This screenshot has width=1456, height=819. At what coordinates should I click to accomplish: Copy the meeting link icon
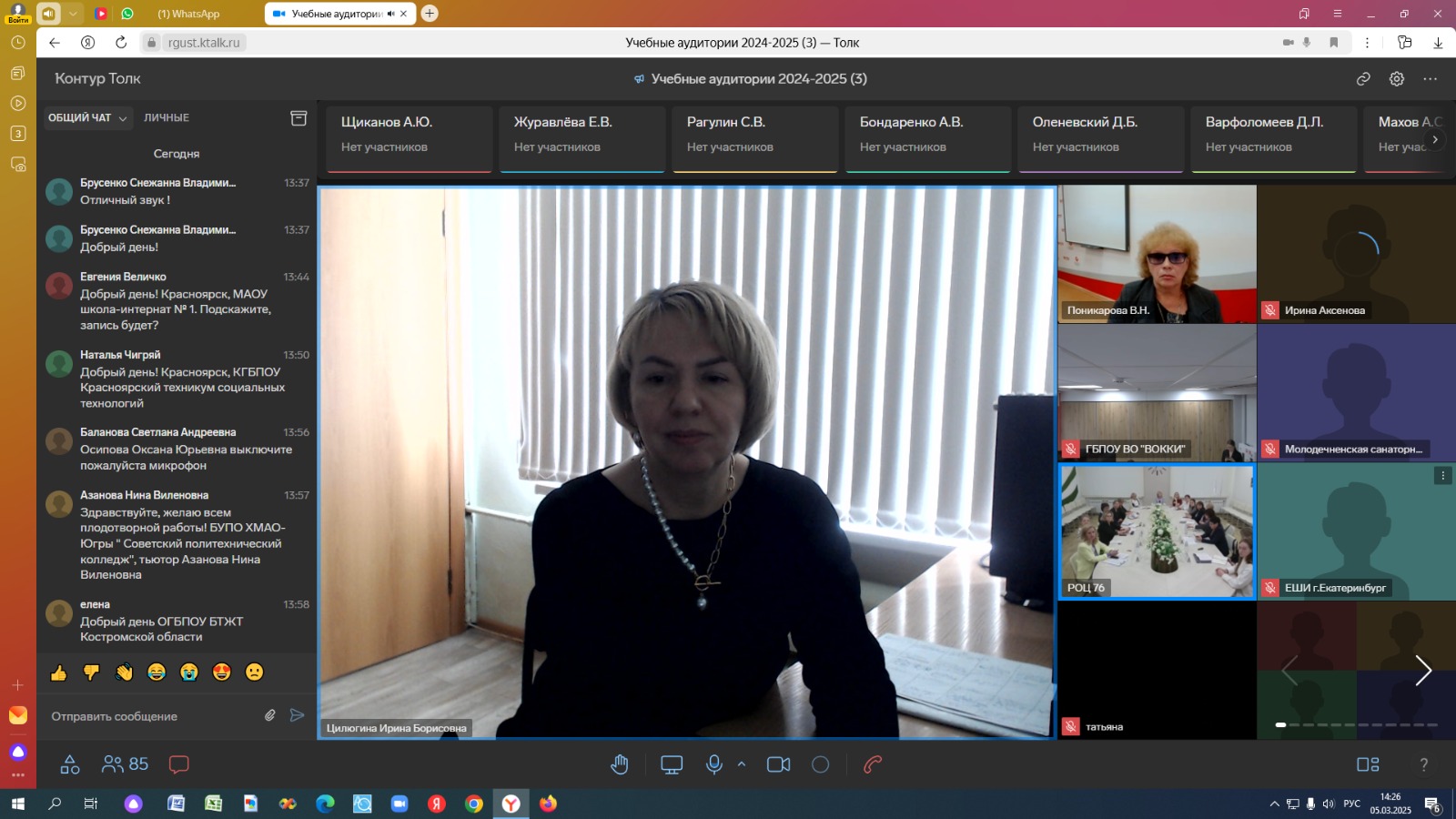pos(1363,79)
